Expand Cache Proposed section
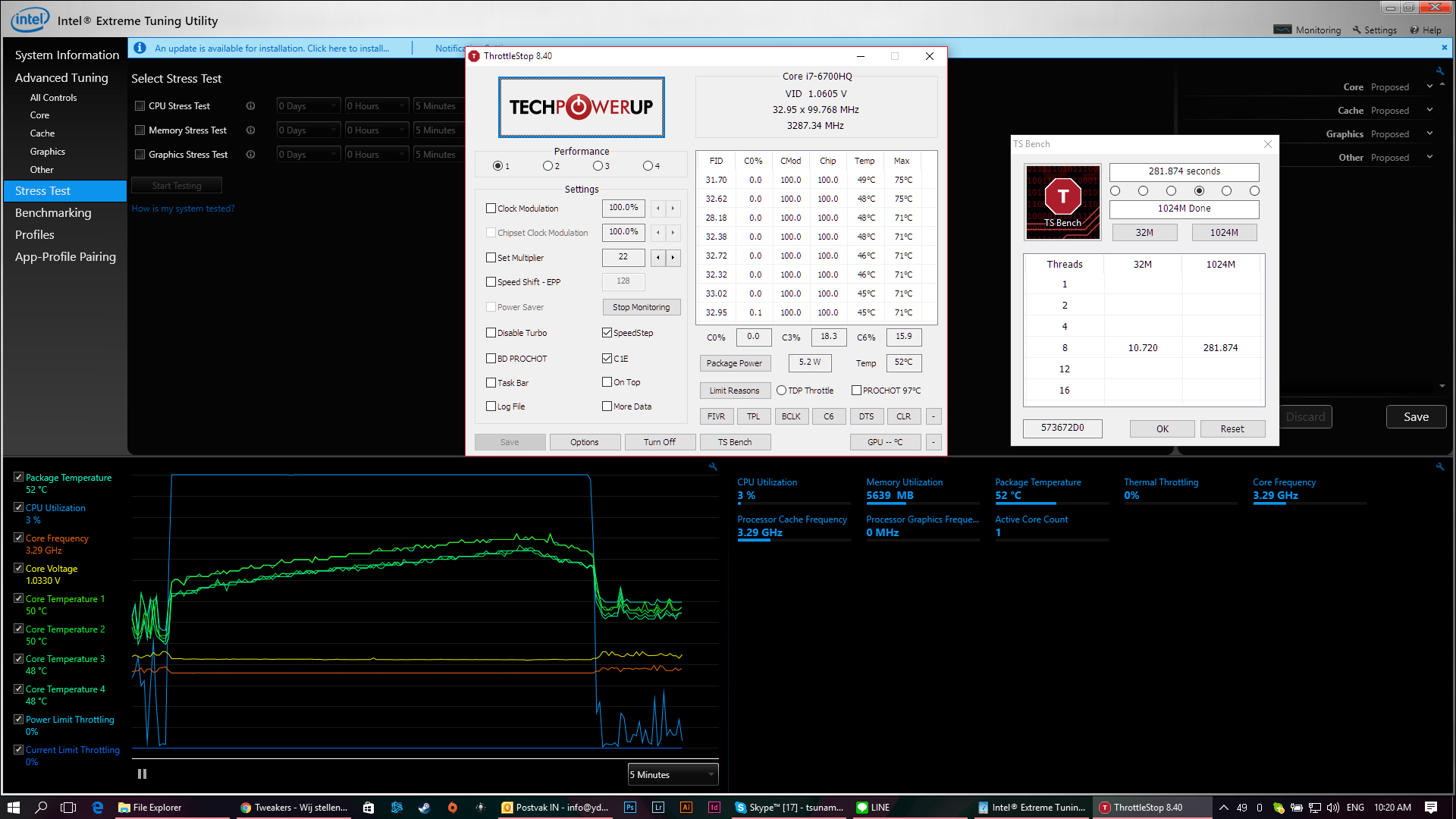This screenshot has height=819, width=1456. tap(1429, 110)
